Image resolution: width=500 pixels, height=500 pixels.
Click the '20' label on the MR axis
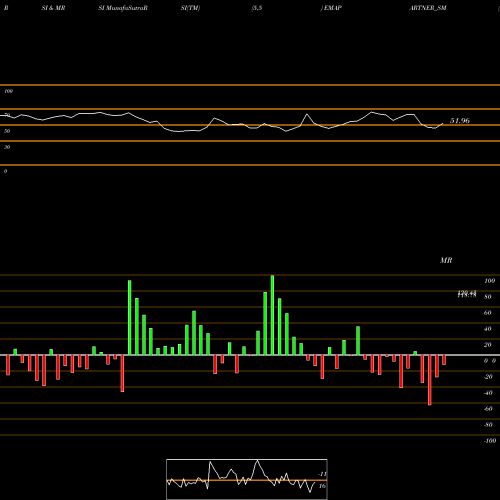pyautogui.click(x=488, y=345)
